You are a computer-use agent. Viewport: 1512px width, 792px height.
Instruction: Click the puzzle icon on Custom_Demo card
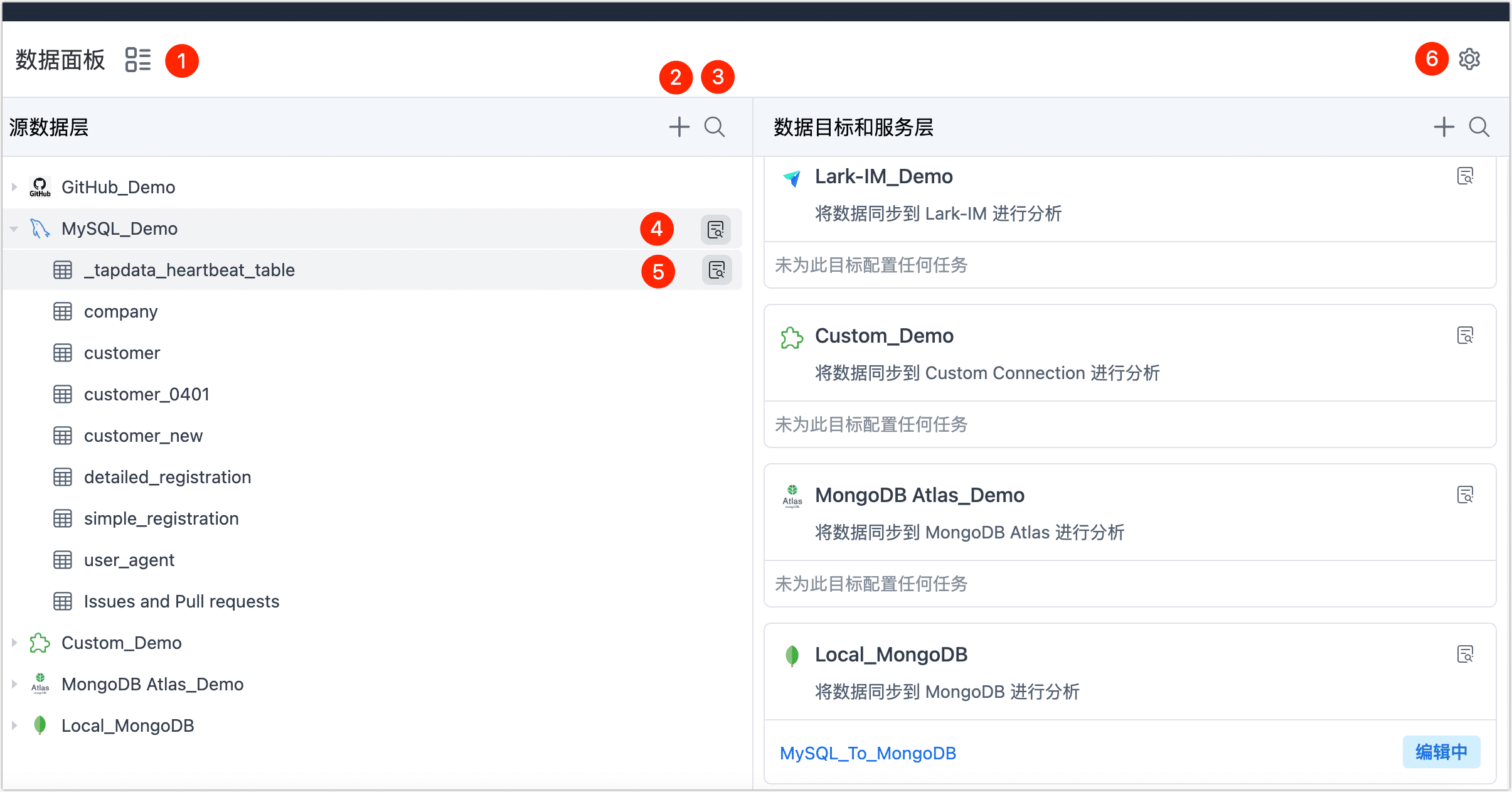[792, 338]
